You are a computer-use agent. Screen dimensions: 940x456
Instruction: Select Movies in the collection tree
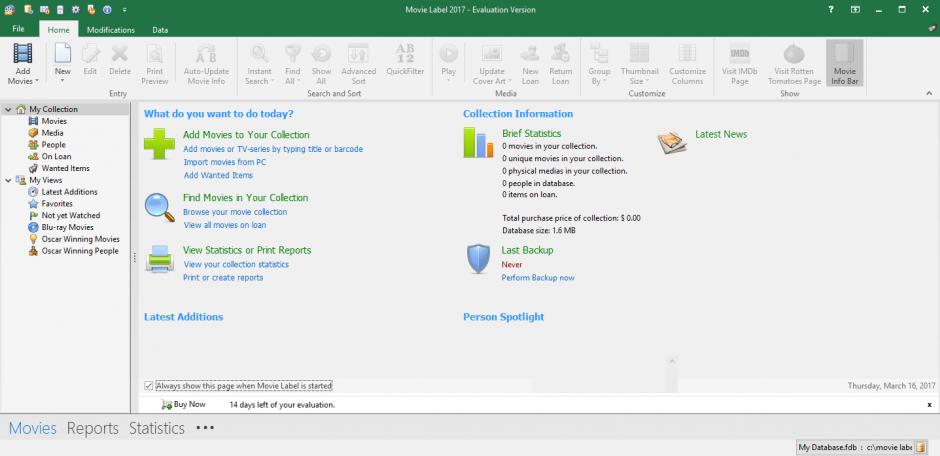point(54,121)
